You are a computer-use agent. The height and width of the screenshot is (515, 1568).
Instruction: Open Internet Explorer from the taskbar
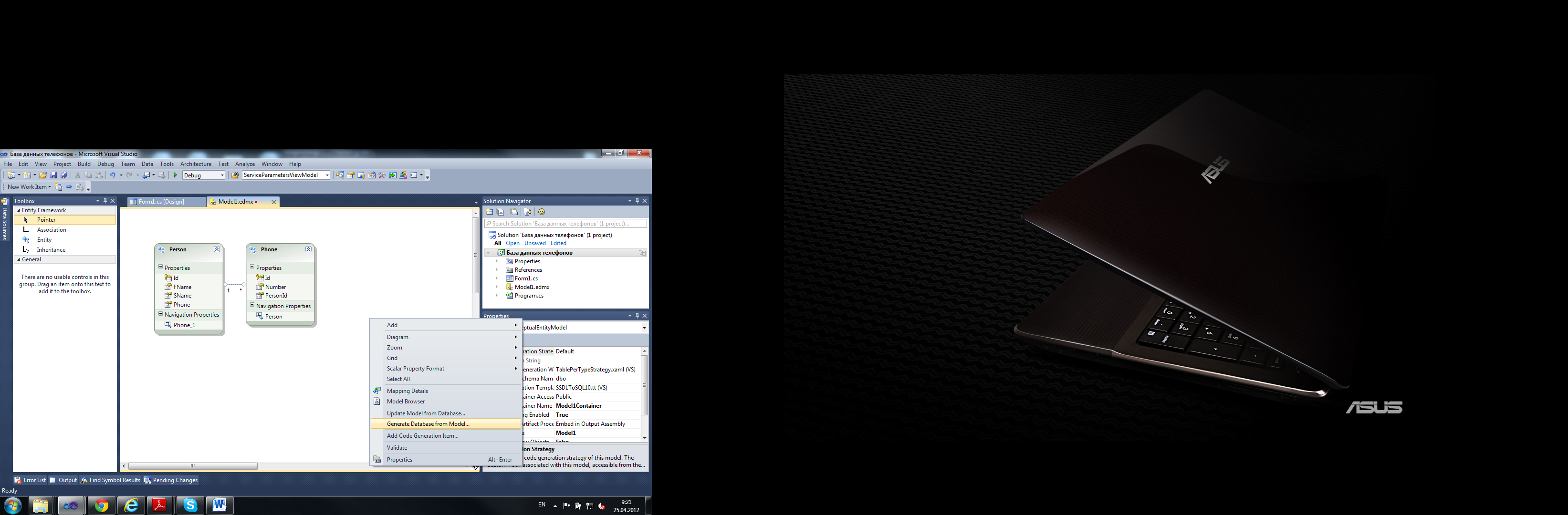pyautogui.click(x=131, y=505)
